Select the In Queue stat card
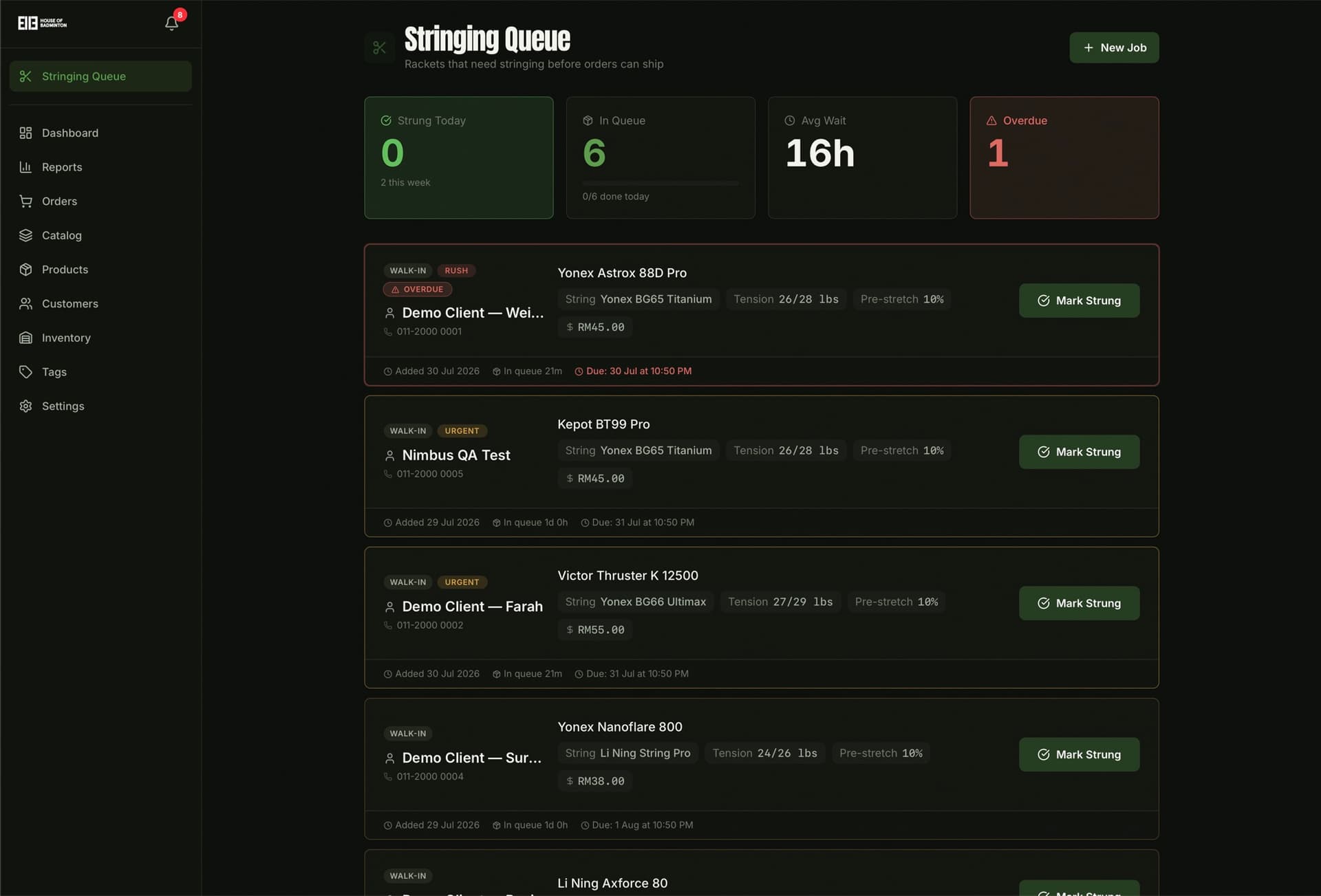The height and width of the screenshot is (896, 1321). [x=660, y=157]
